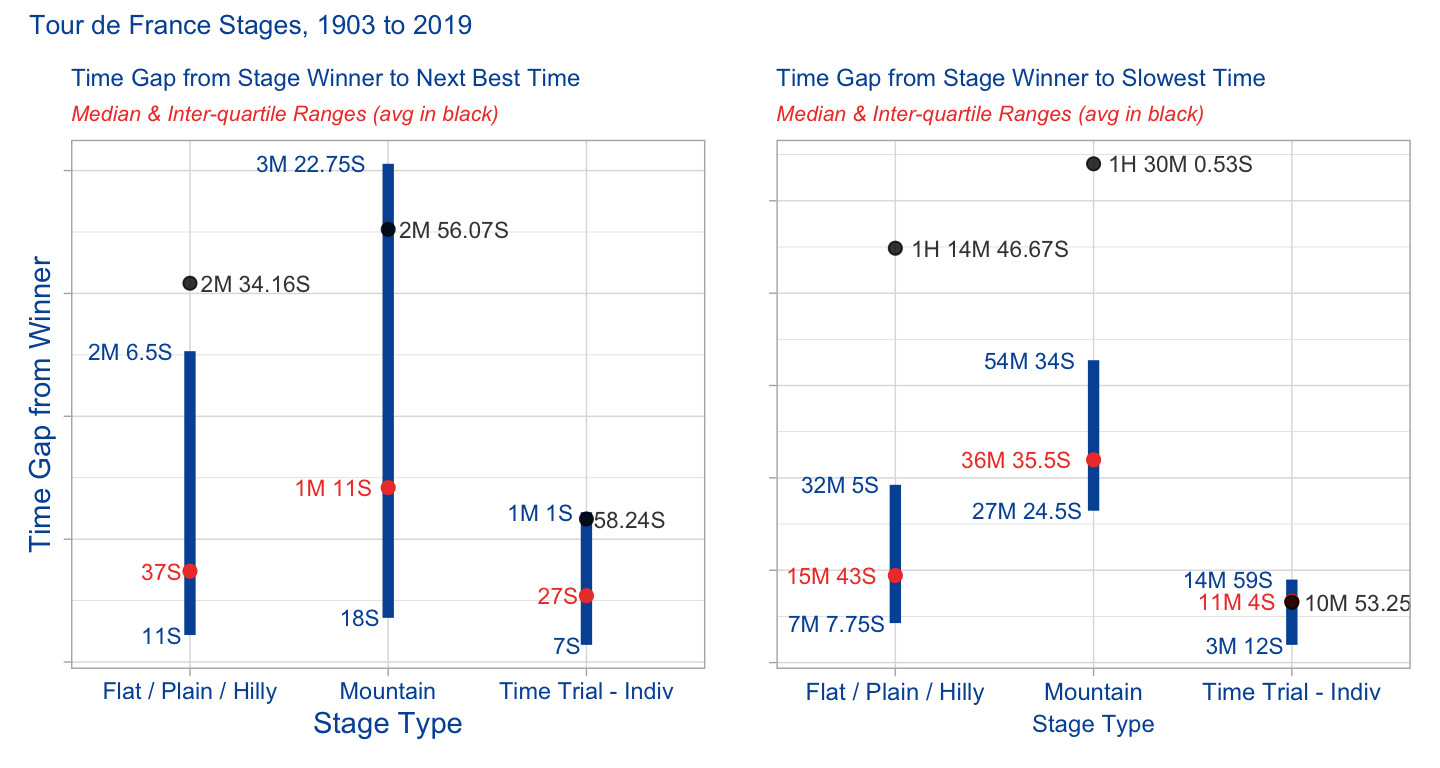Click the black average dot labeled 2M 34.16S
The image size is (1440, 768).
coord(190,283)
